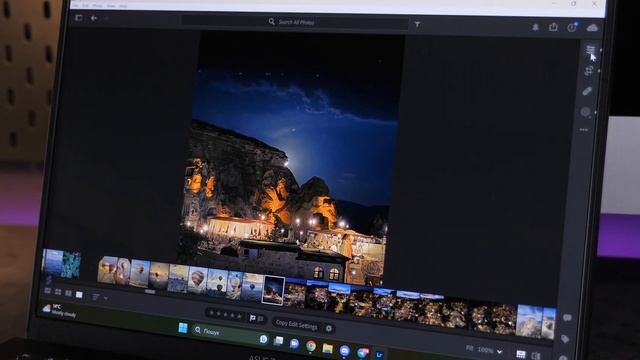This screenshot has width=640, height=360.
Task: Open Copy Edit Settings gear options
Action: tap(329, 328)
